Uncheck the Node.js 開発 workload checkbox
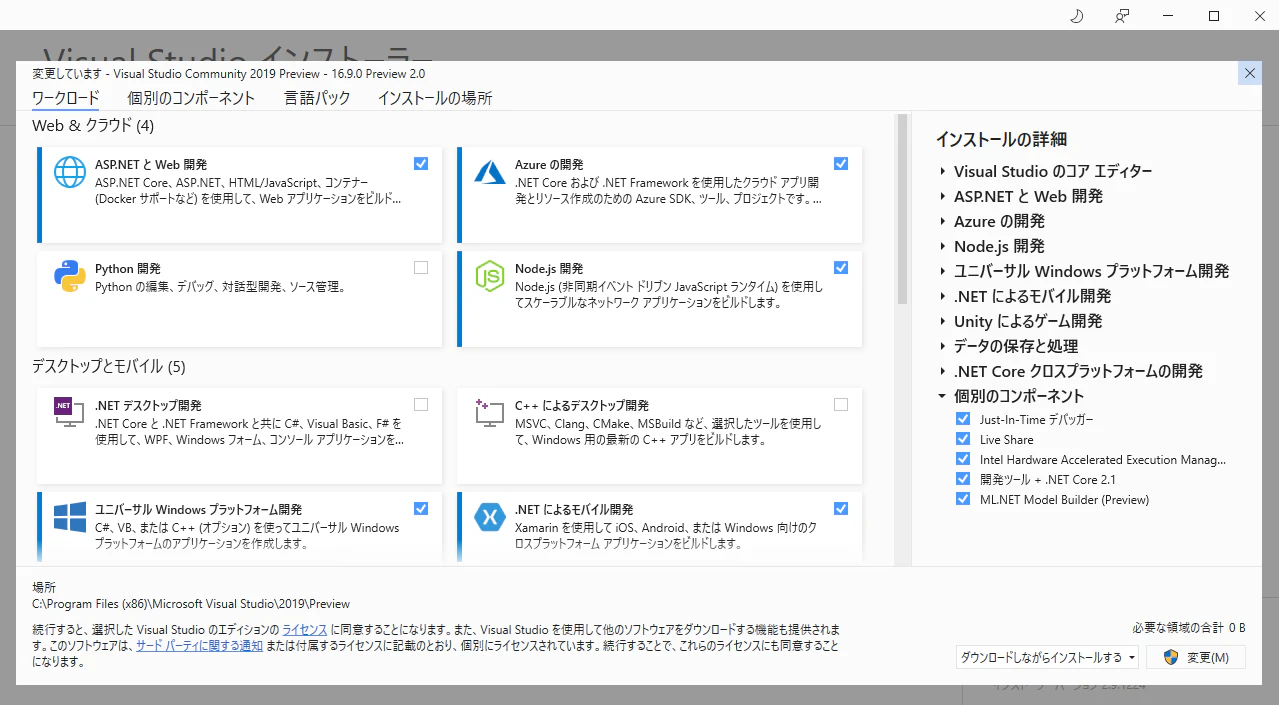The image size is (1279, 705). pyautogui.click(x=841, y=267)
